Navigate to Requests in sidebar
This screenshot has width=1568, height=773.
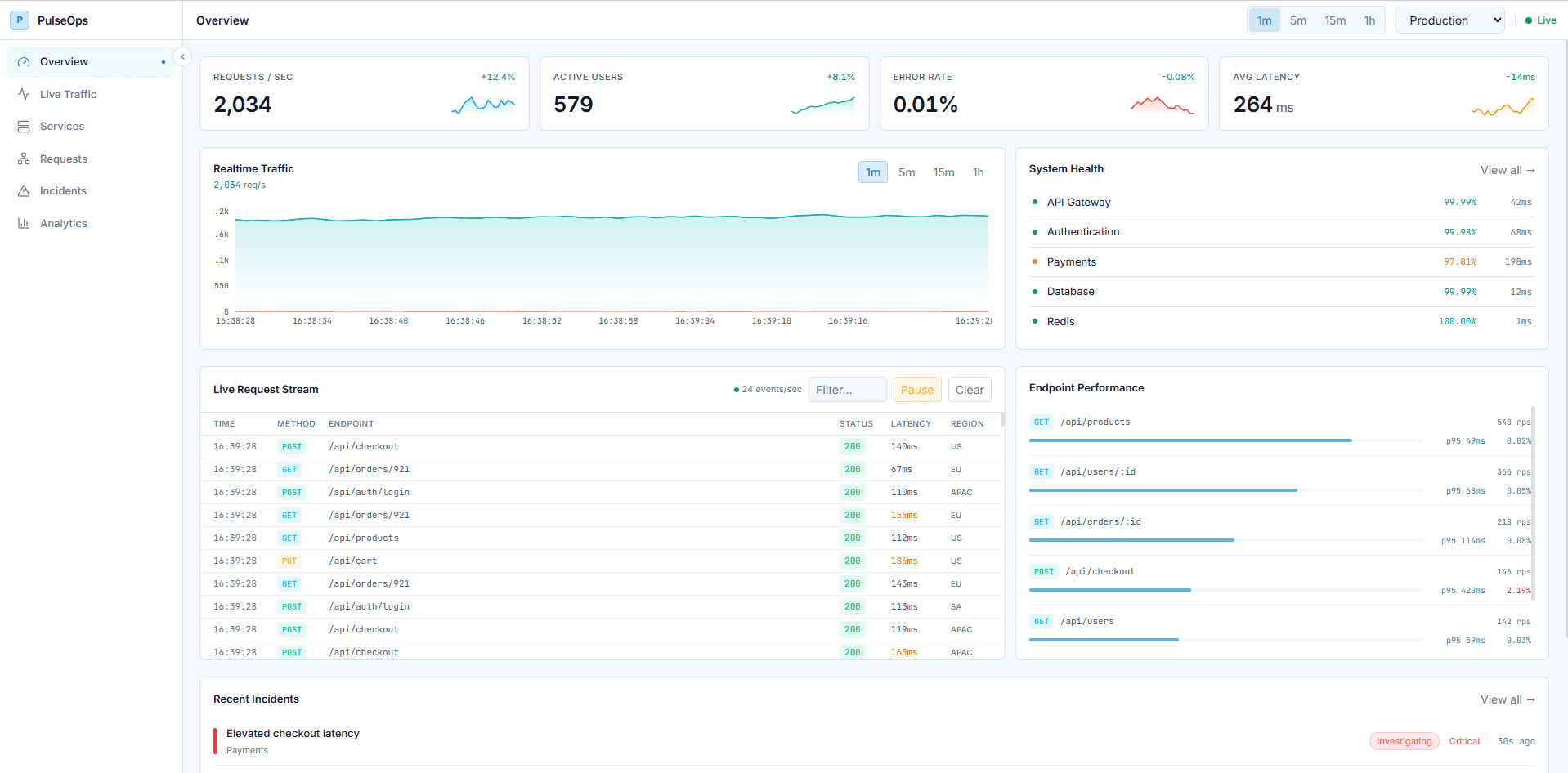coord(91,159)
